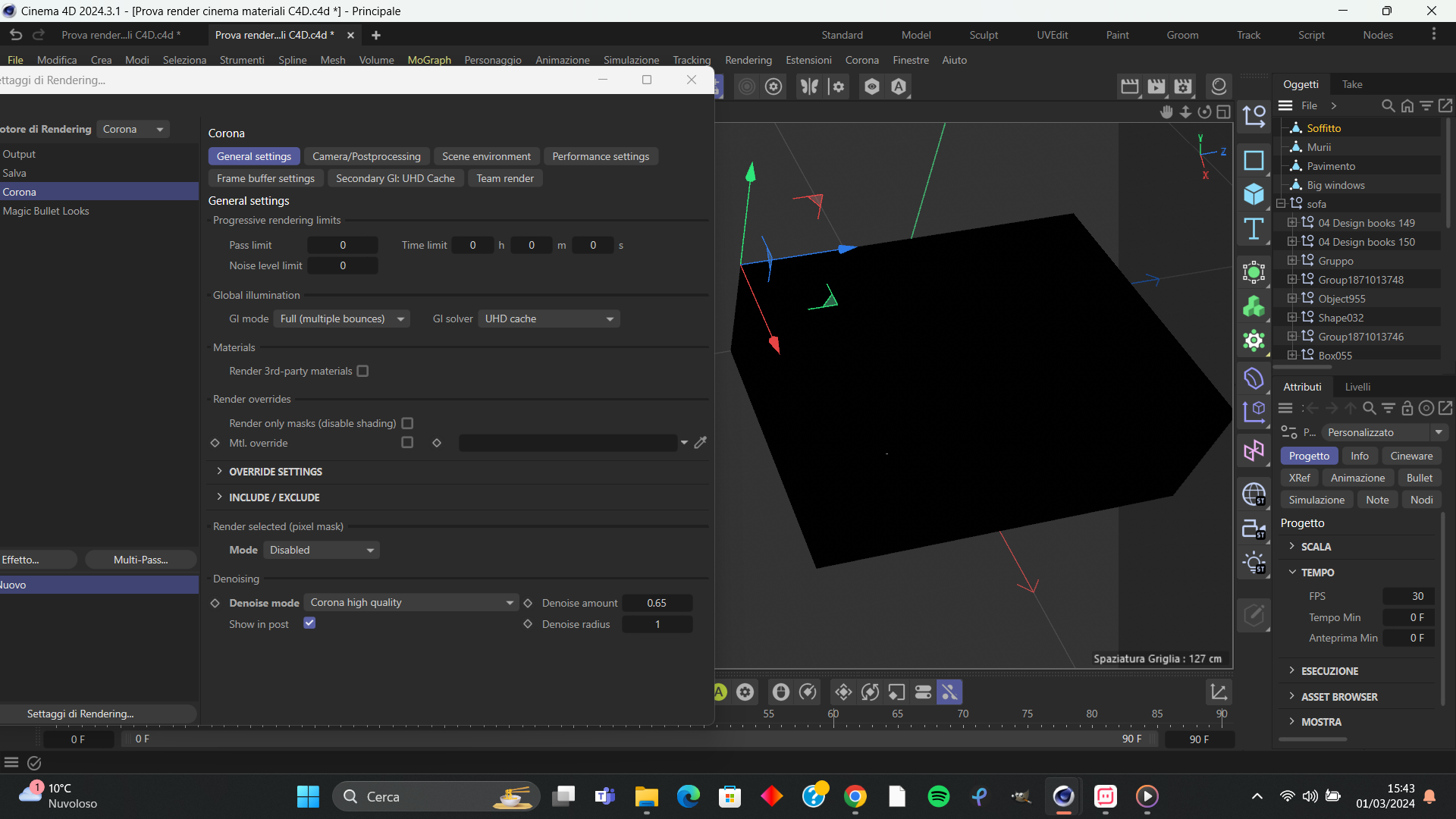Select the Nodes workspace button
This screenshot has height=819, width=1456.
1379,33
